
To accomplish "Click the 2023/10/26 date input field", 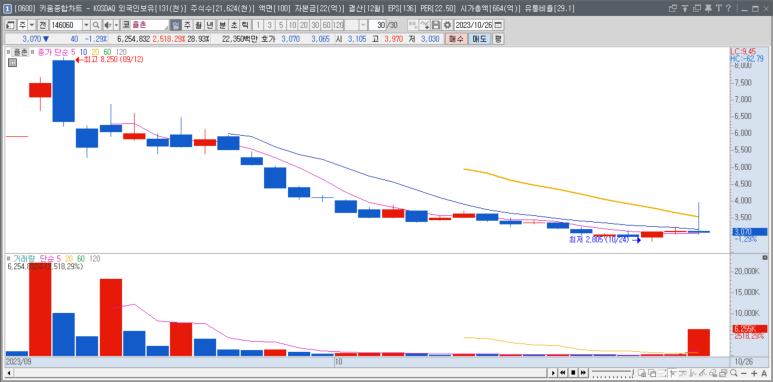I will click(474, 25).
